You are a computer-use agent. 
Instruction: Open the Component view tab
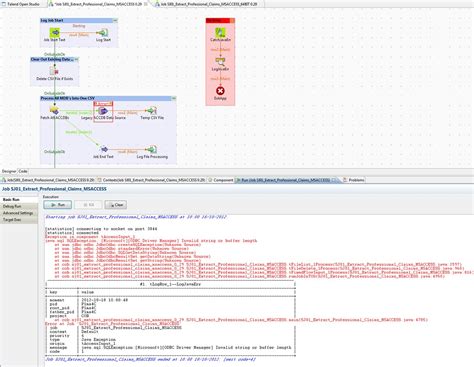tap(221, 180)
